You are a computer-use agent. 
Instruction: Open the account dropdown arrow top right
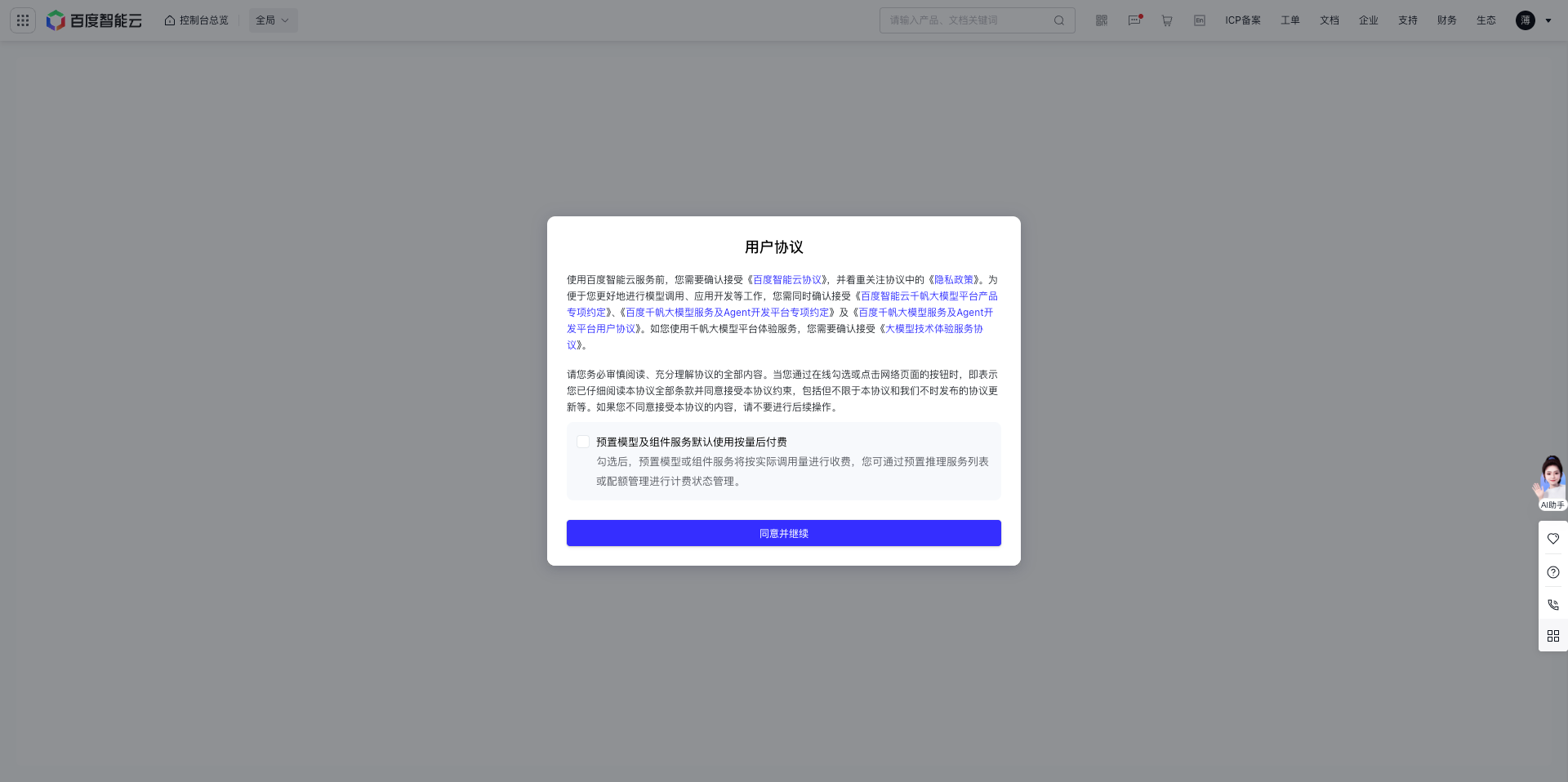(1548, 20)
